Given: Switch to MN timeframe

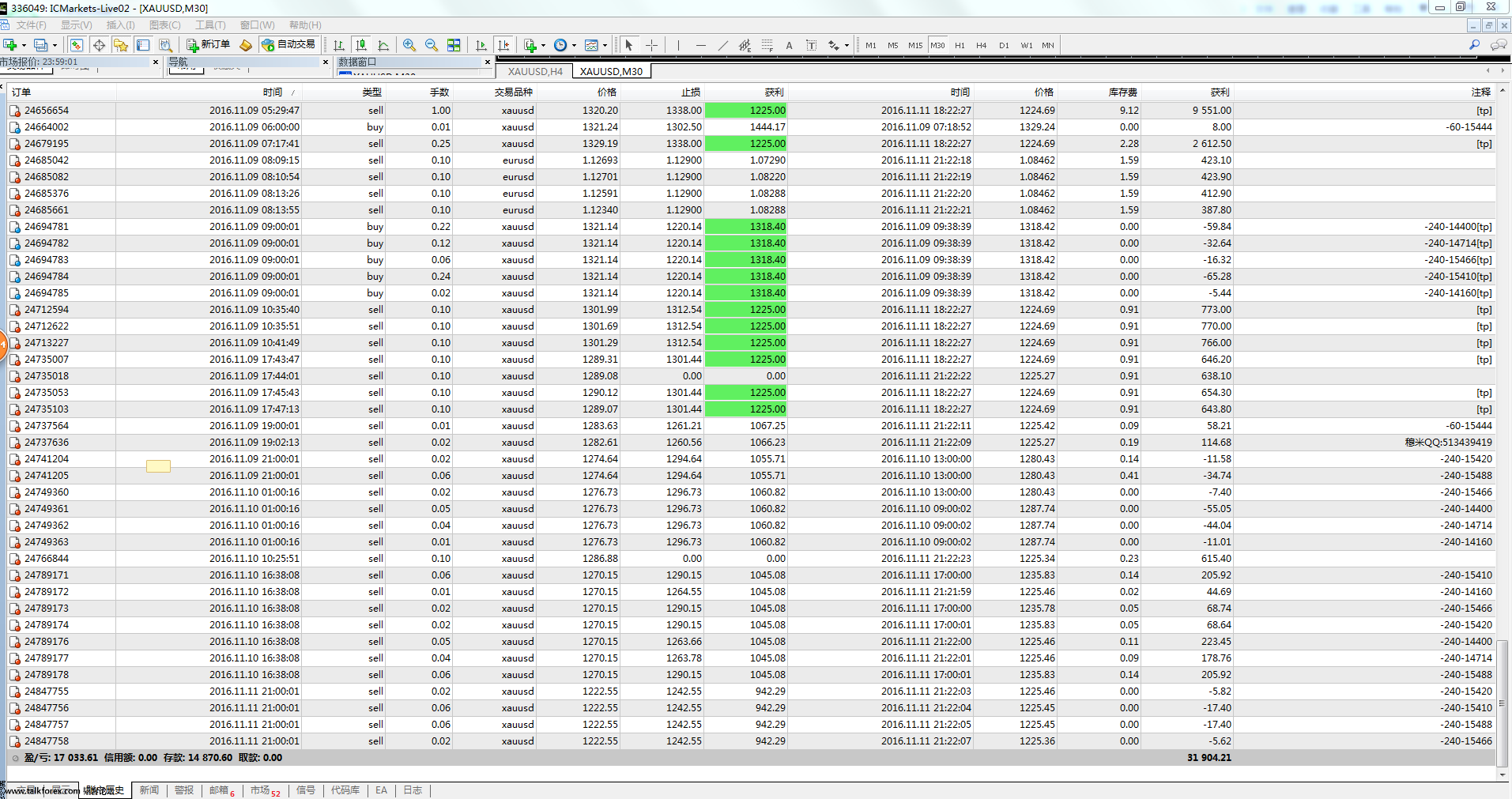Looking at the screenshot, I should (x=1047, y=45).
